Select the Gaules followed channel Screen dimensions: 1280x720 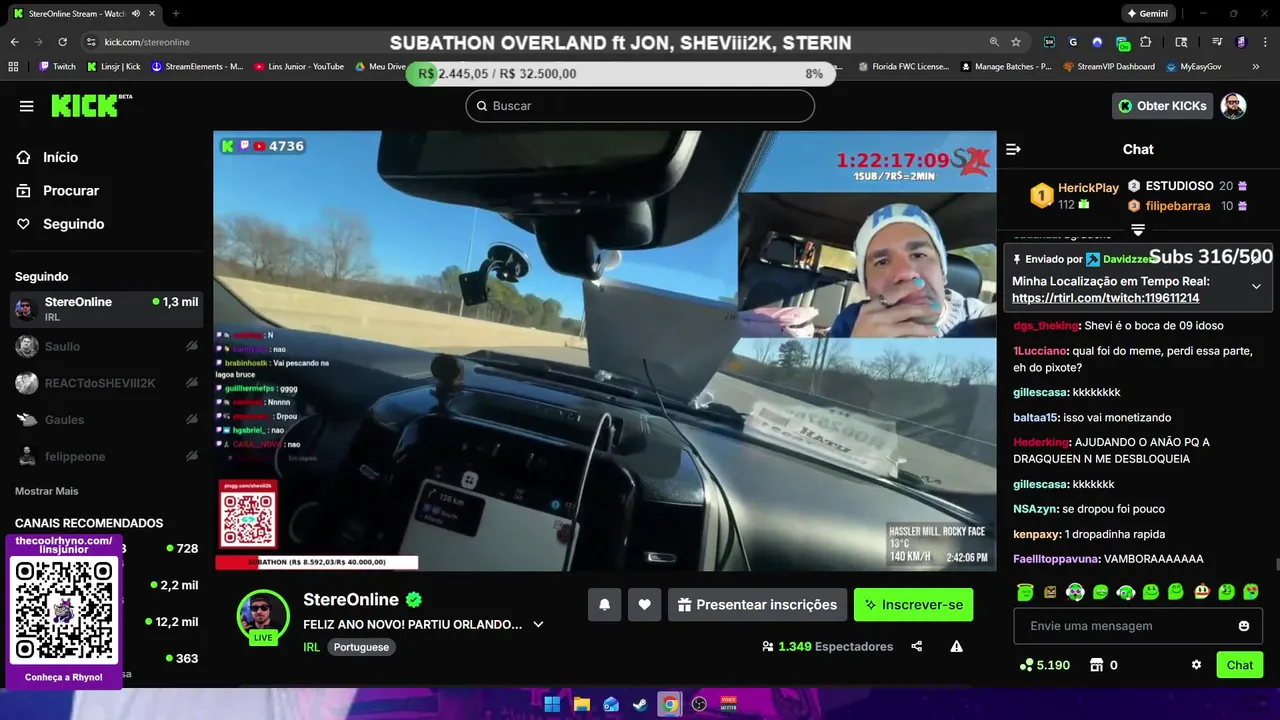tap(106, 419)
